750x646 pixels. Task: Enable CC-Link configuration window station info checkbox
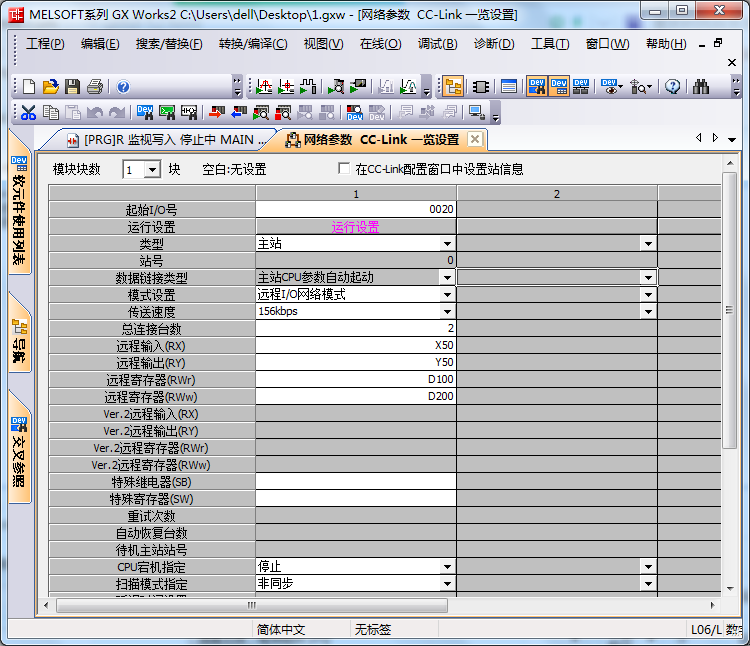(345, 169)
